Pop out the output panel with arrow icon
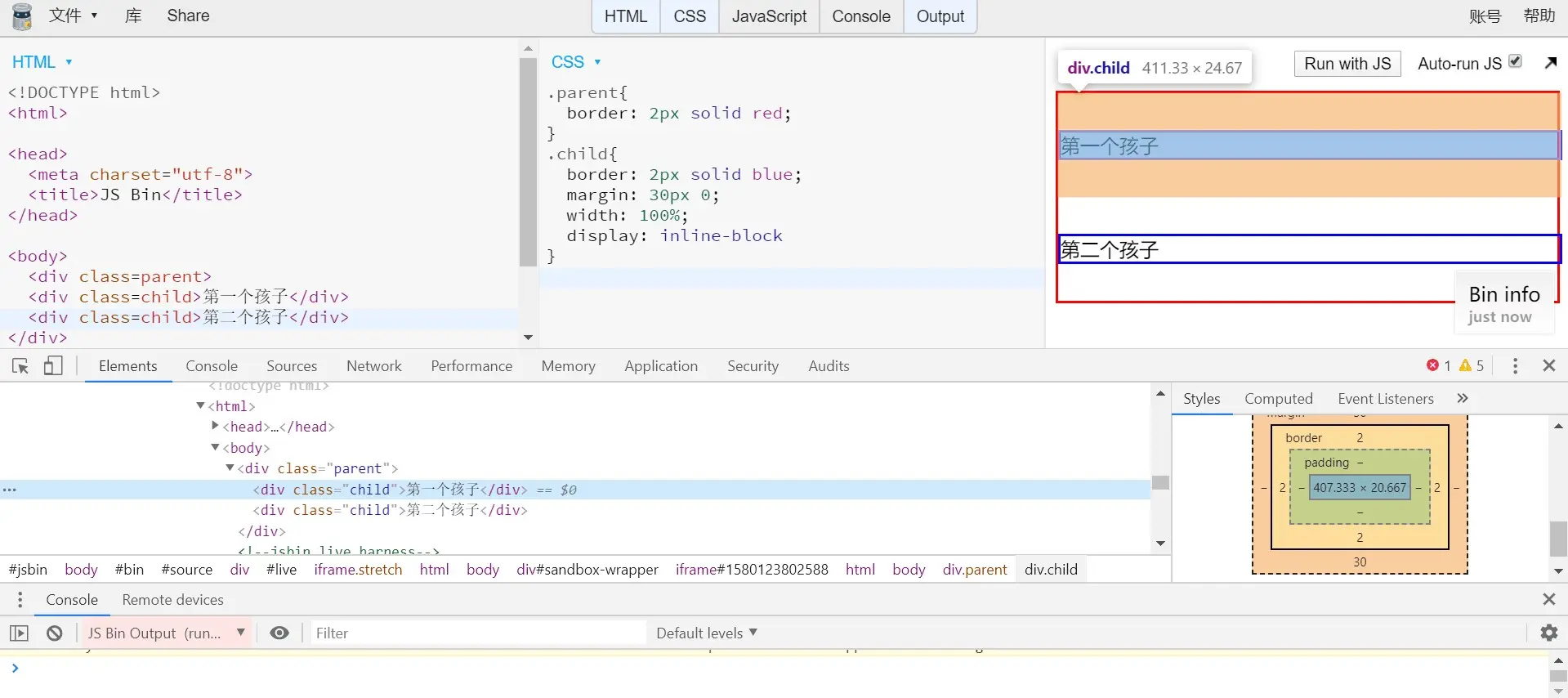Viewport: 1568px width, 698px height. (x=1551, y=63)
